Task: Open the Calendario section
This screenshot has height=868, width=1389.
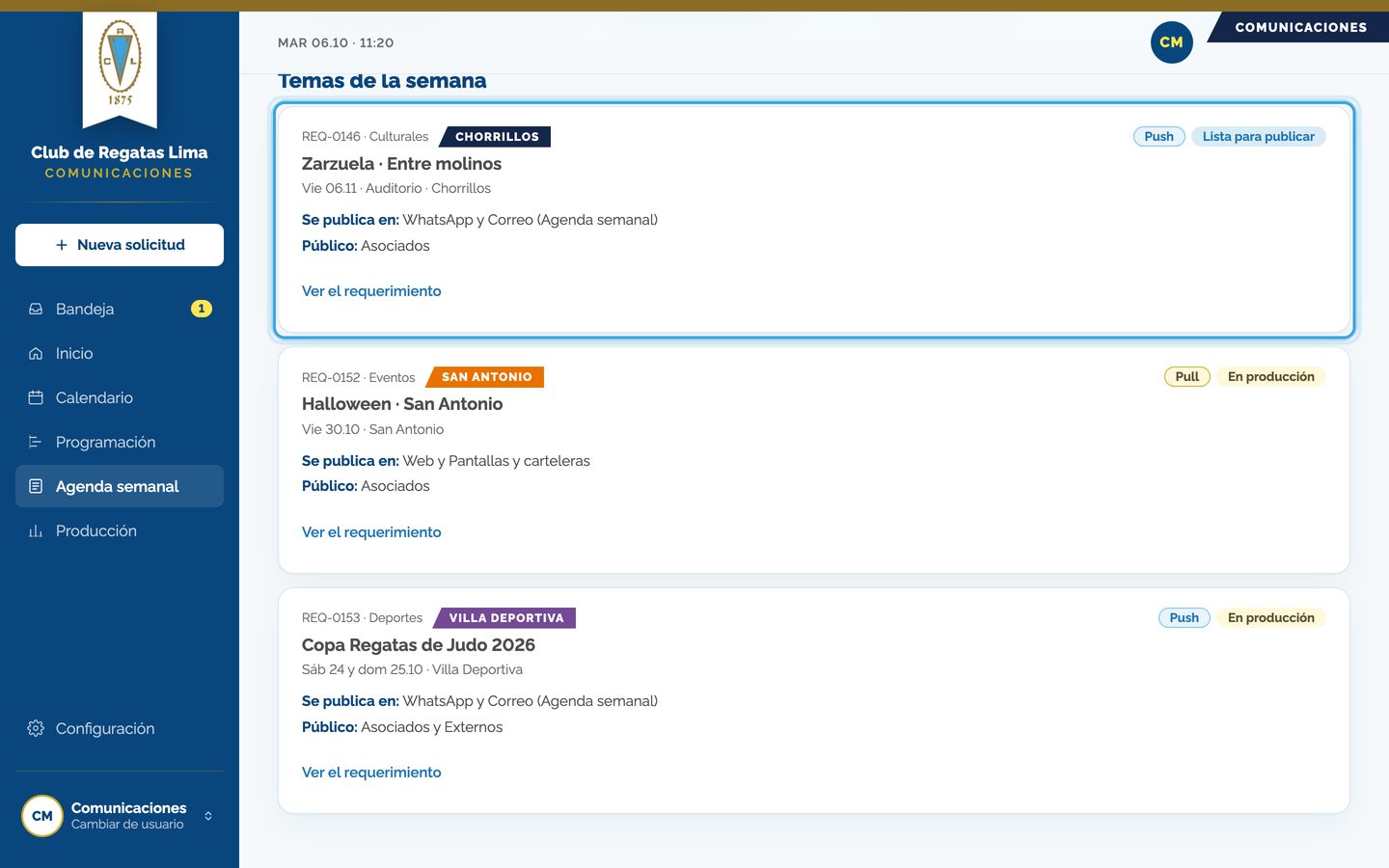Action: (120, 397)
